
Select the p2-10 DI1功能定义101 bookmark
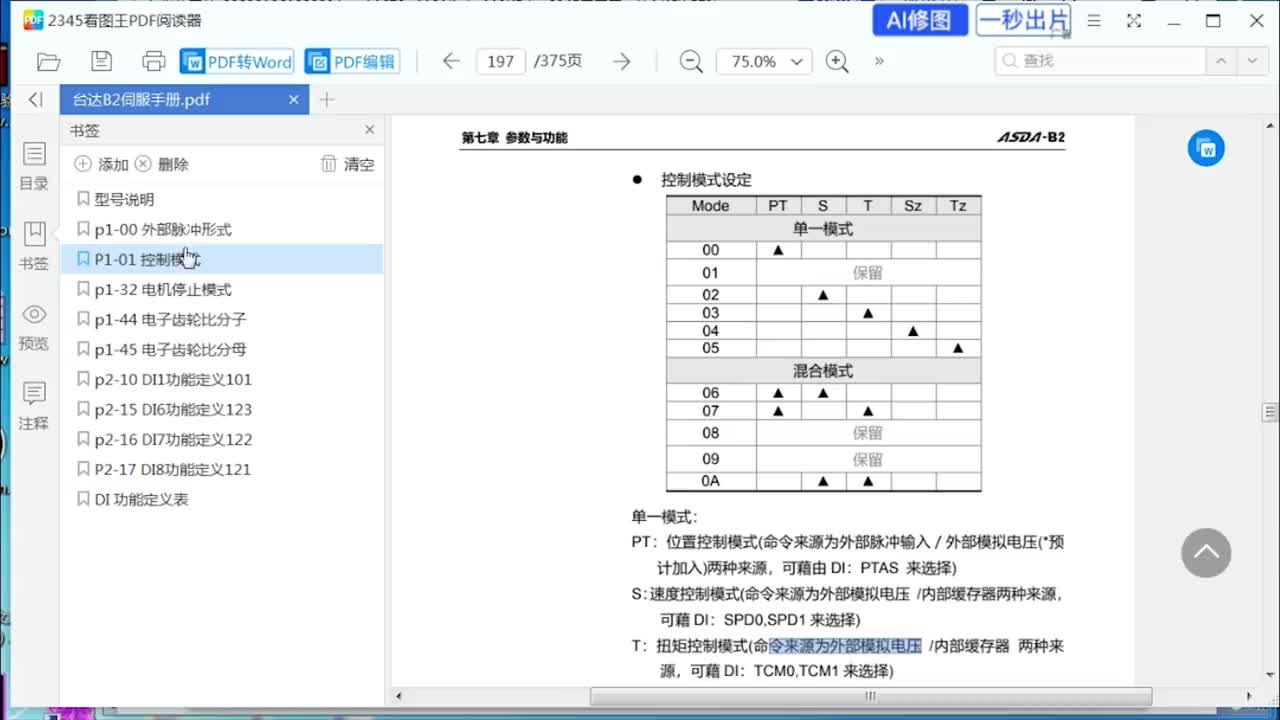[x=222, y=379]
